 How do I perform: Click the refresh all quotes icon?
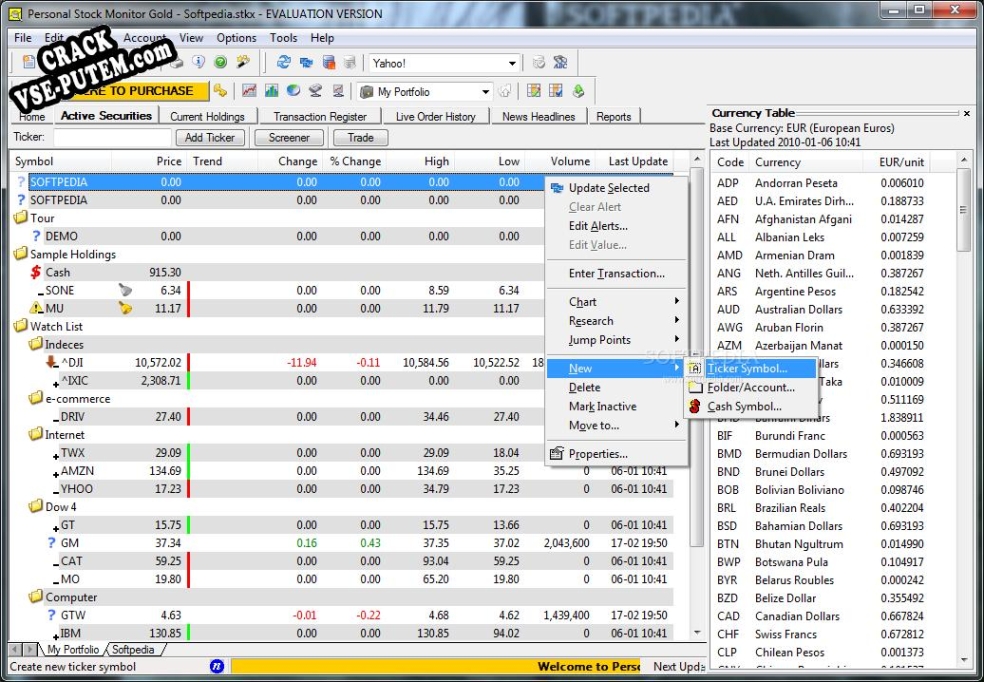click(284, 62)
